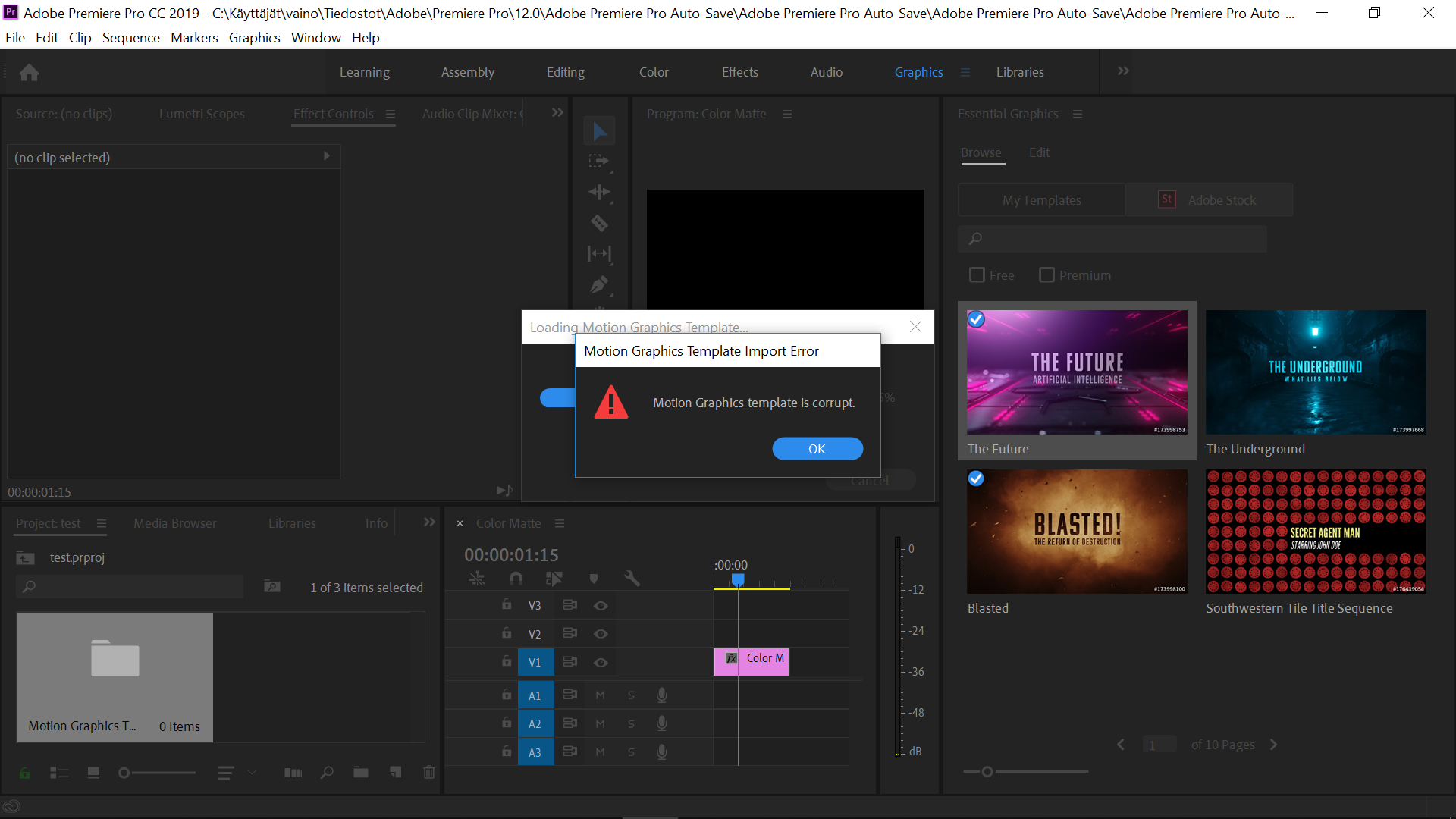Click Creative Cloud status bar icon
Screen dimensions: 1456x819
(11, 807)
